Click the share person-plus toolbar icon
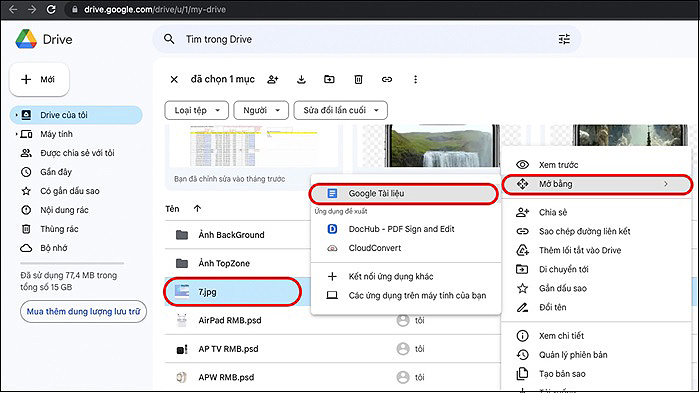Image resolution: width=700 pixels, height=393 pixels. (x=273, y=79)
